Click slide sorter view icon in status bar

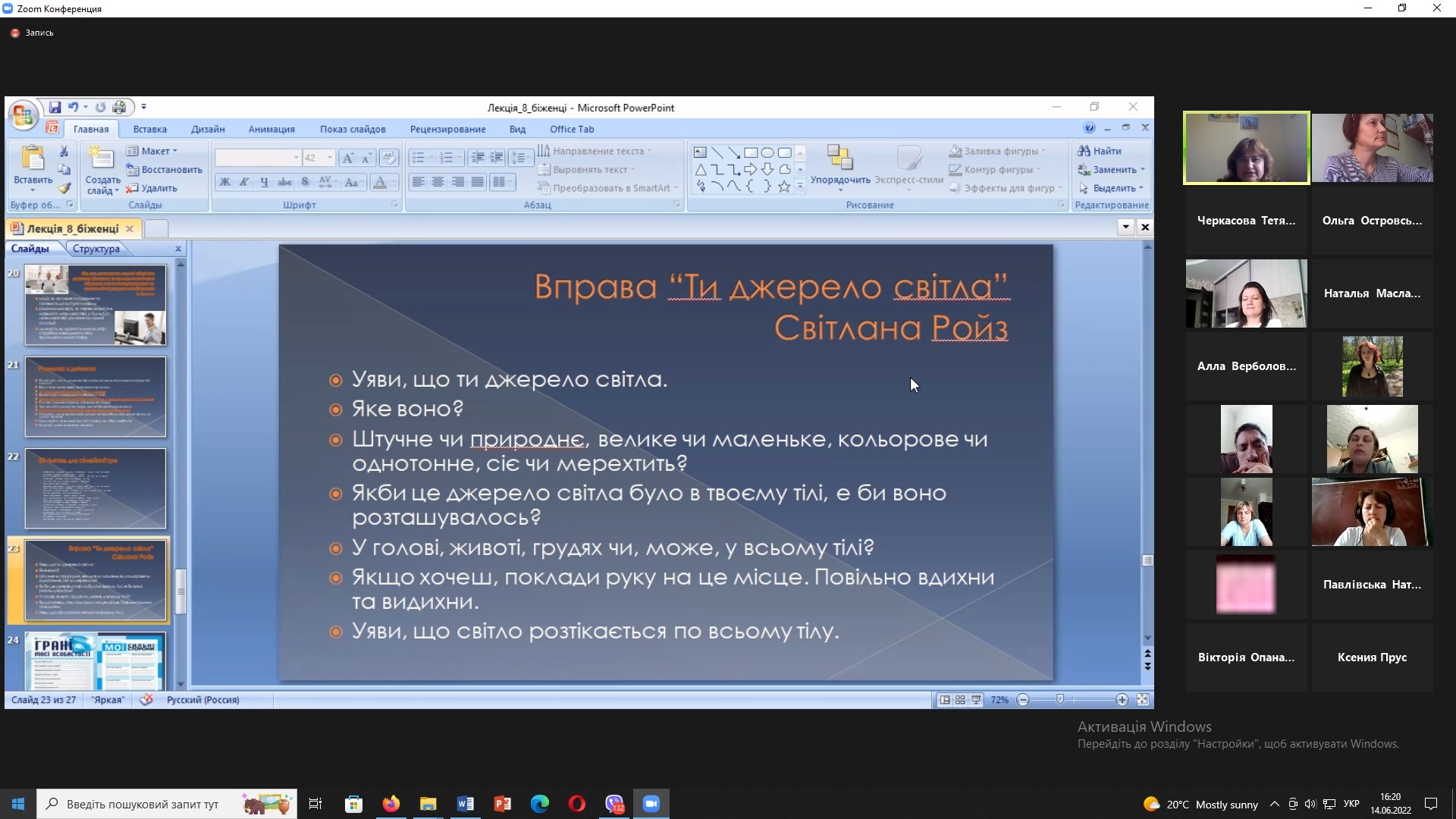[960, 700]
